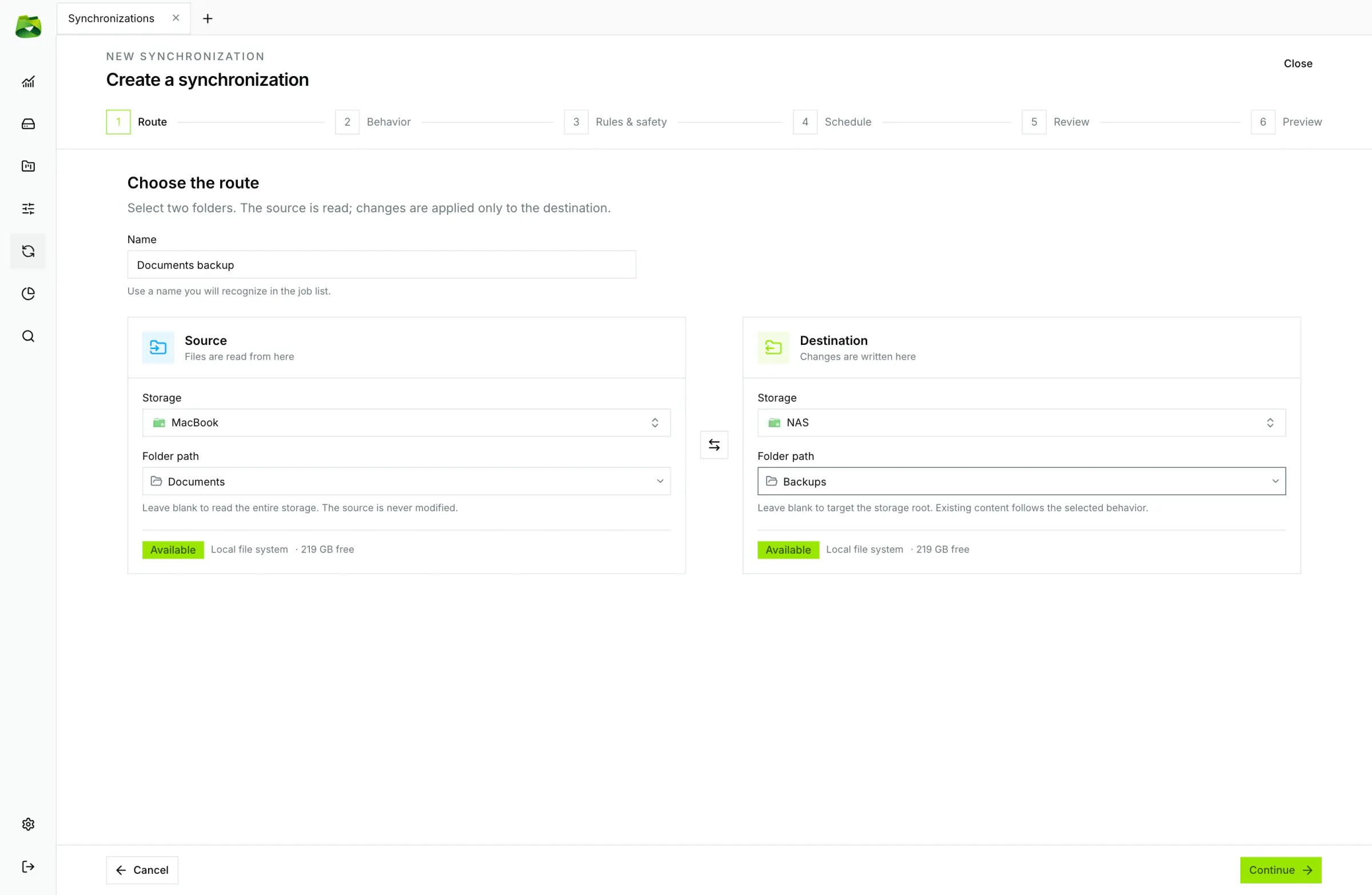The image size is (1372, 895).
Task: Open the sliders options sidebar icon
Action: [x=28, y=209]
